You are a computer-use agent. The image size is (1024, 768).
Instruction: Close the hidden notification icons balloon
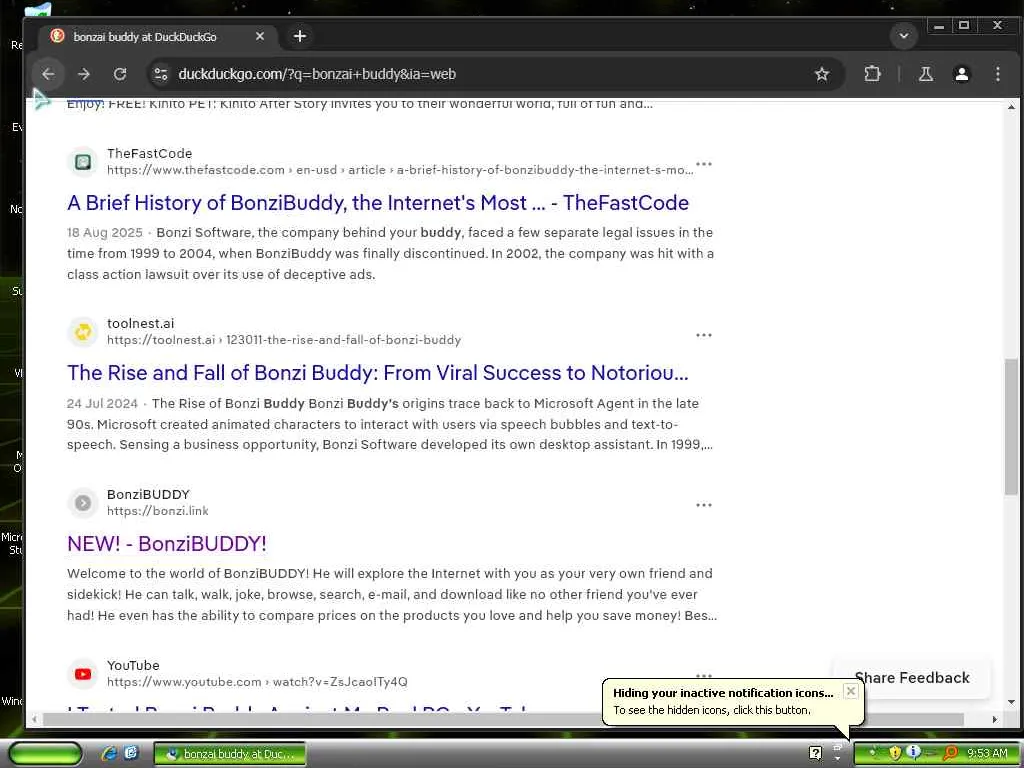click(x=850, y=691)
